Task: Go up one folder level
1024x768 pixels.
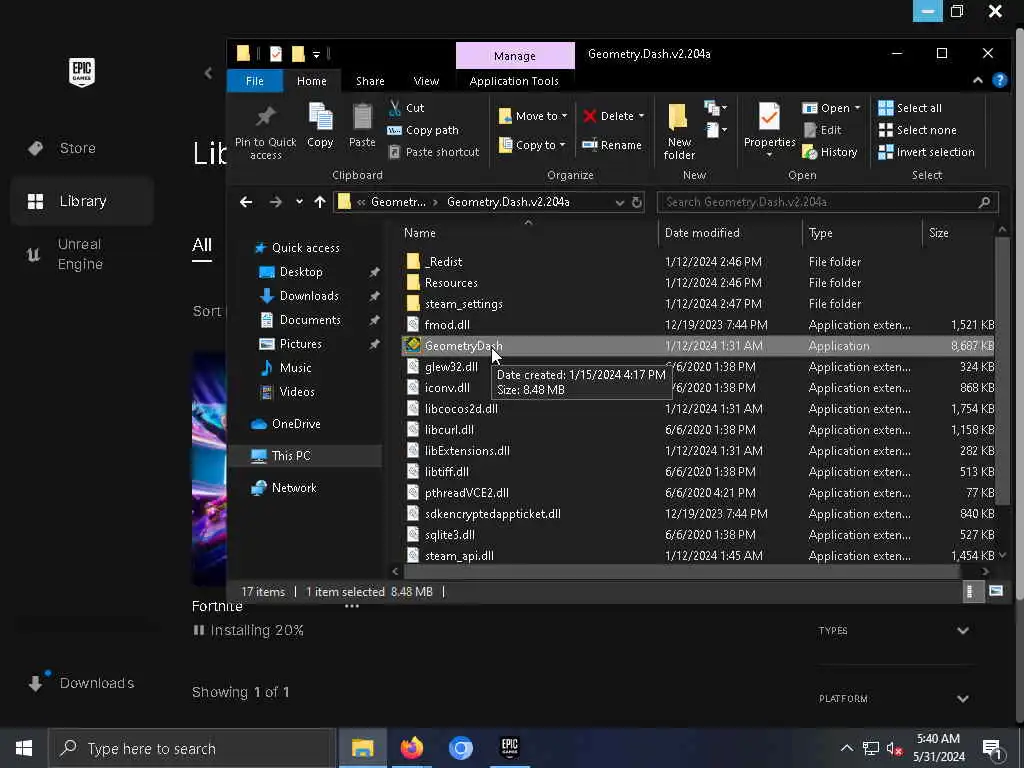Action: (320, 202)
